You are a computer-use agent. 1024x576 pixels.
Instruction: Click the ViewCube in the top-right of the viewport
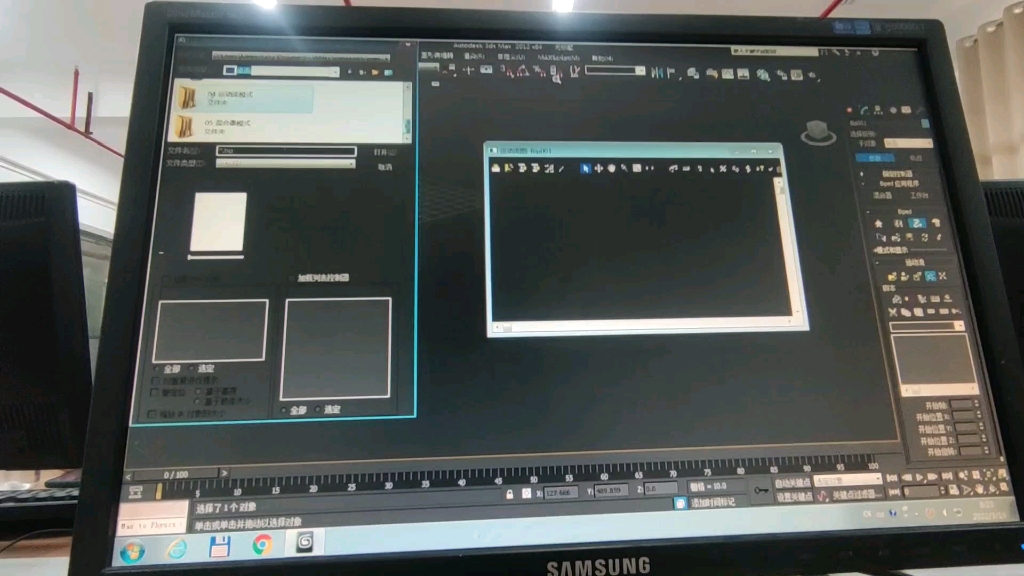(x=815, y=130)
